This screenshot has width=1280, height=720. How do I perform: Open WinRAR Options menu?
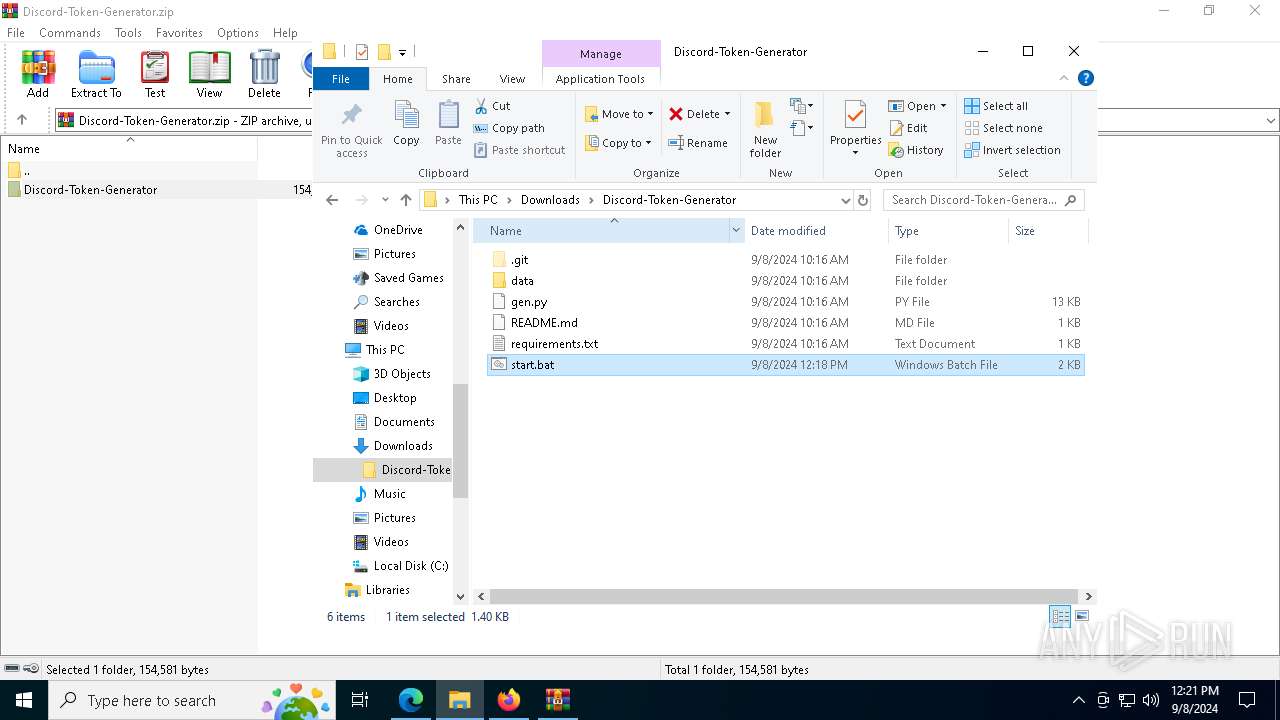(238, 32)
